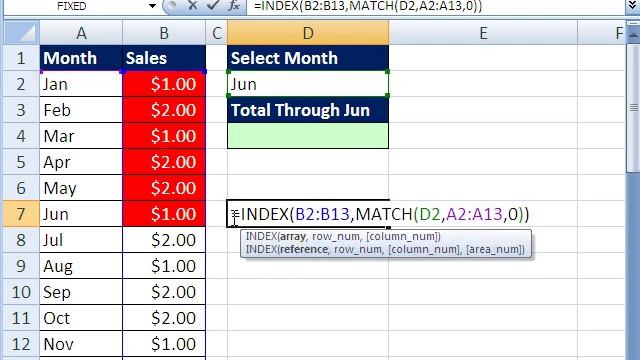Screen dimensions: 640x360
Task: Click the Month header cell
Action: click(81, 58)
